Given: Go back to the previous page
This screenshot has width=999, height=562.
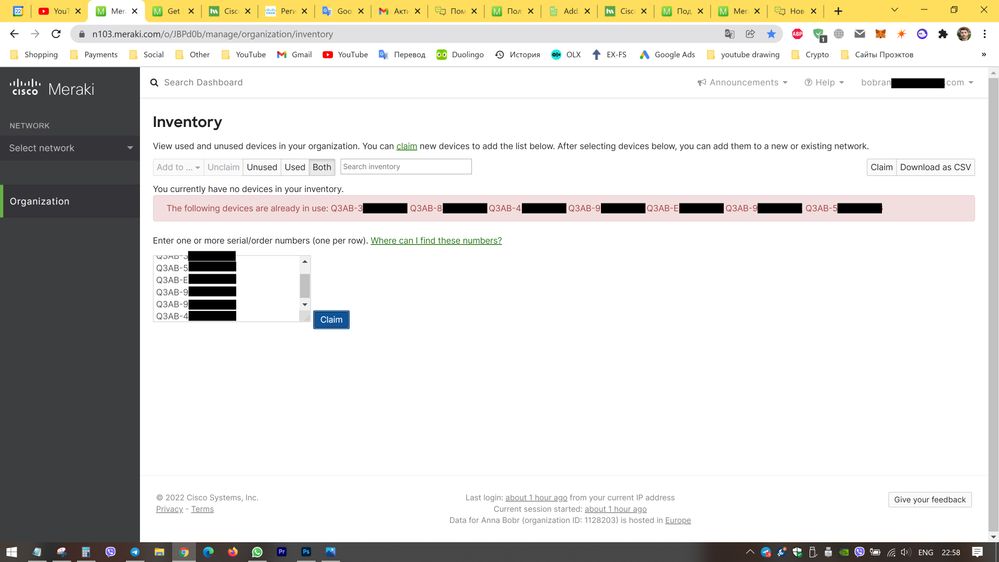Looking at the screenshot, I should tap(14, 34).
